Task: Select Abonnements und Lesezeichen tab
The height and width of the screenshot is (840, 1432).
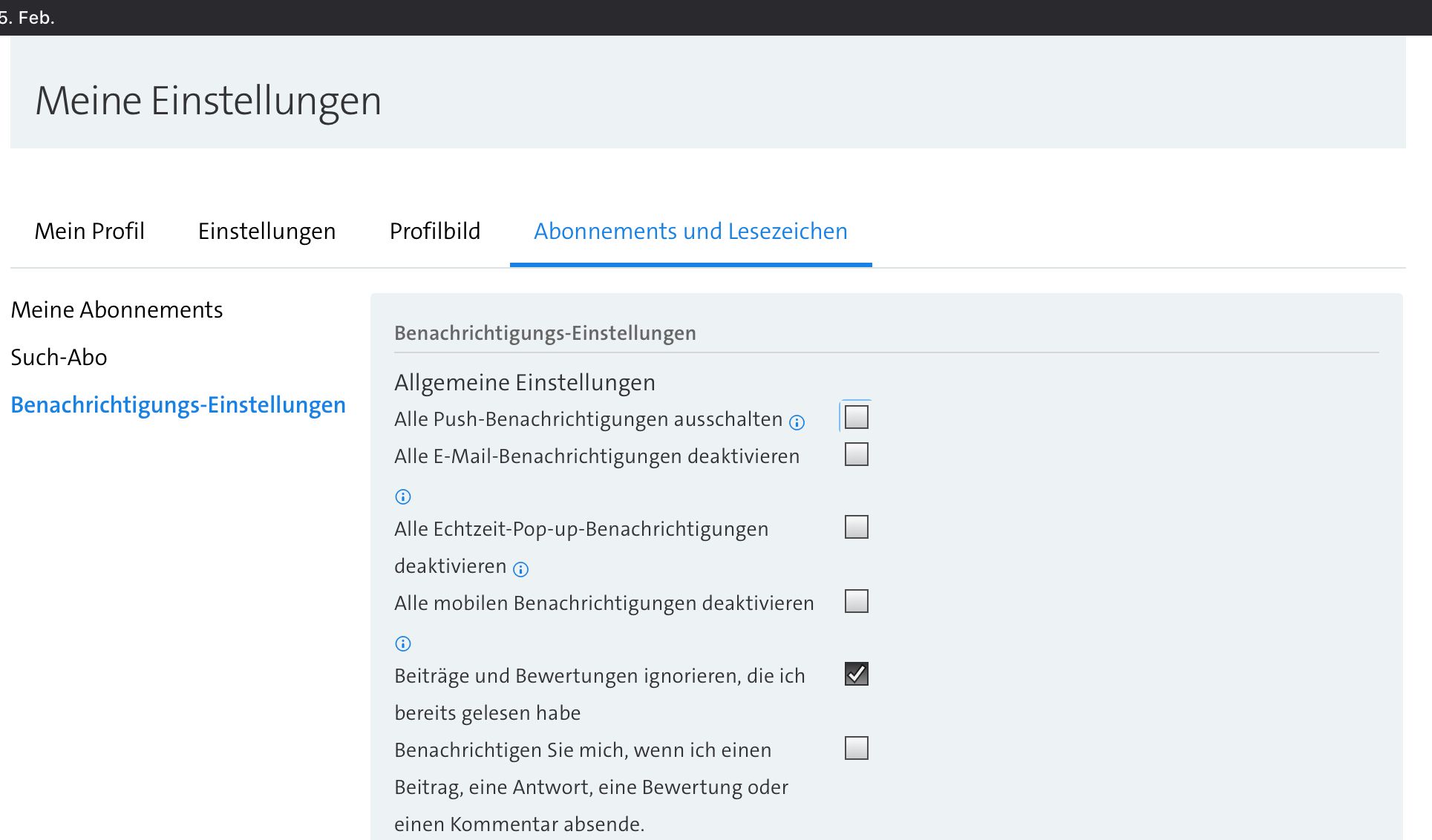Action: (690, 232)
